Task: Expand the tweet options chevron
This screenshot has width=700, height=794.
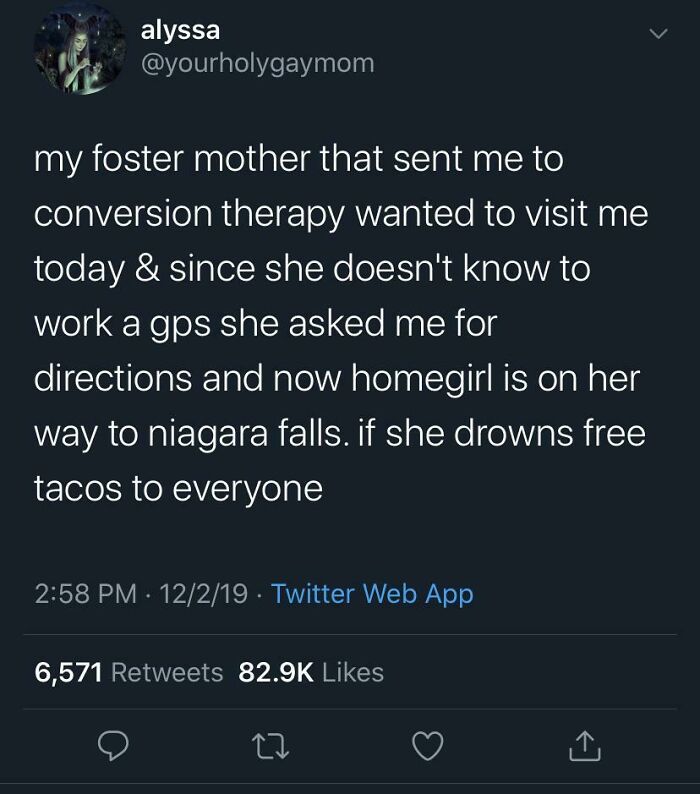Action: click(x=657, y=34)
